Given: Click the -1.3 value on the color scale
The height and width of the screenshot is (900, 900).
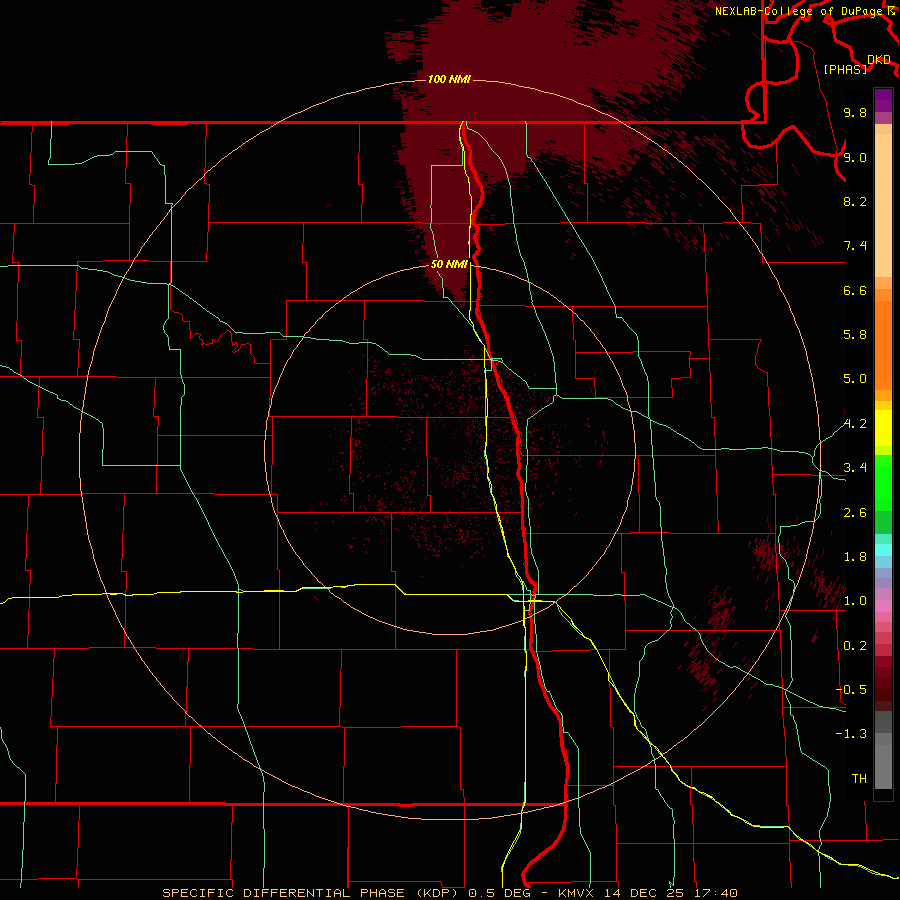Looking at the screenshot, I should point(851,734).
